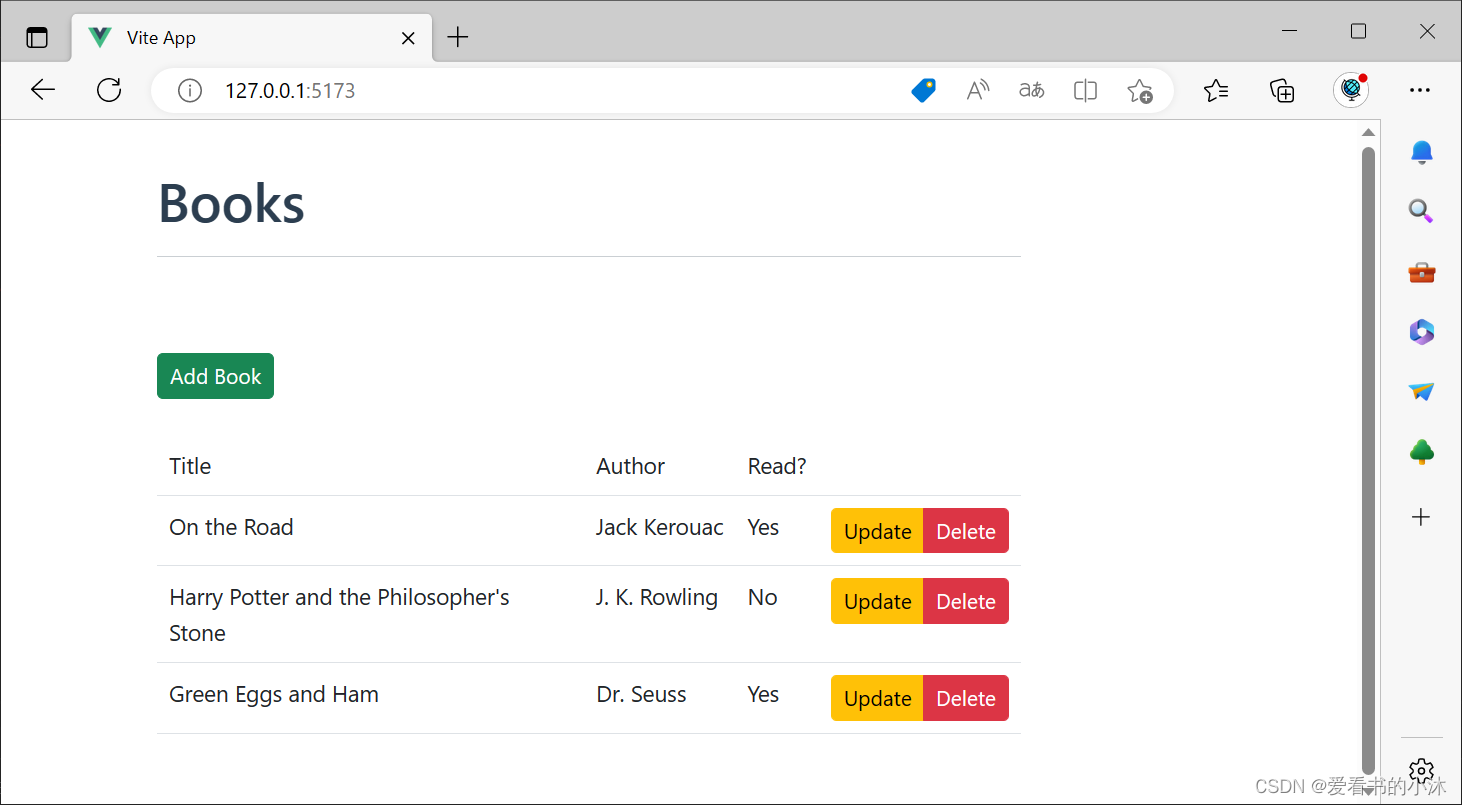The height and width of the screenshot is (805, 1462).
Task: Click the read aloud icon
Action: [978, 91]
